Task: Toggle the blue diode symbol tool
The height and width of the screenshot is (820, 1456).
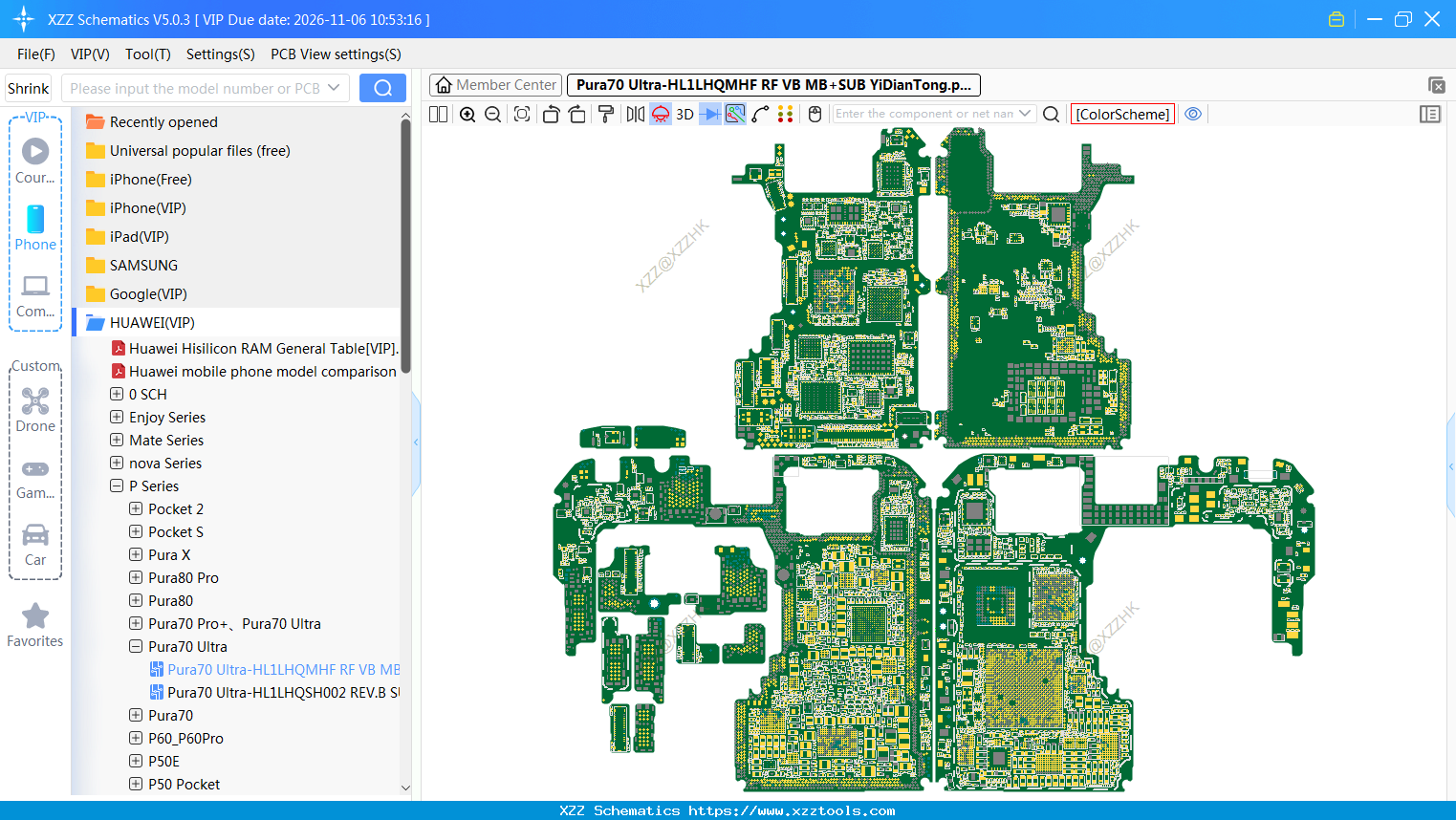Action: [x=710, y=115]
